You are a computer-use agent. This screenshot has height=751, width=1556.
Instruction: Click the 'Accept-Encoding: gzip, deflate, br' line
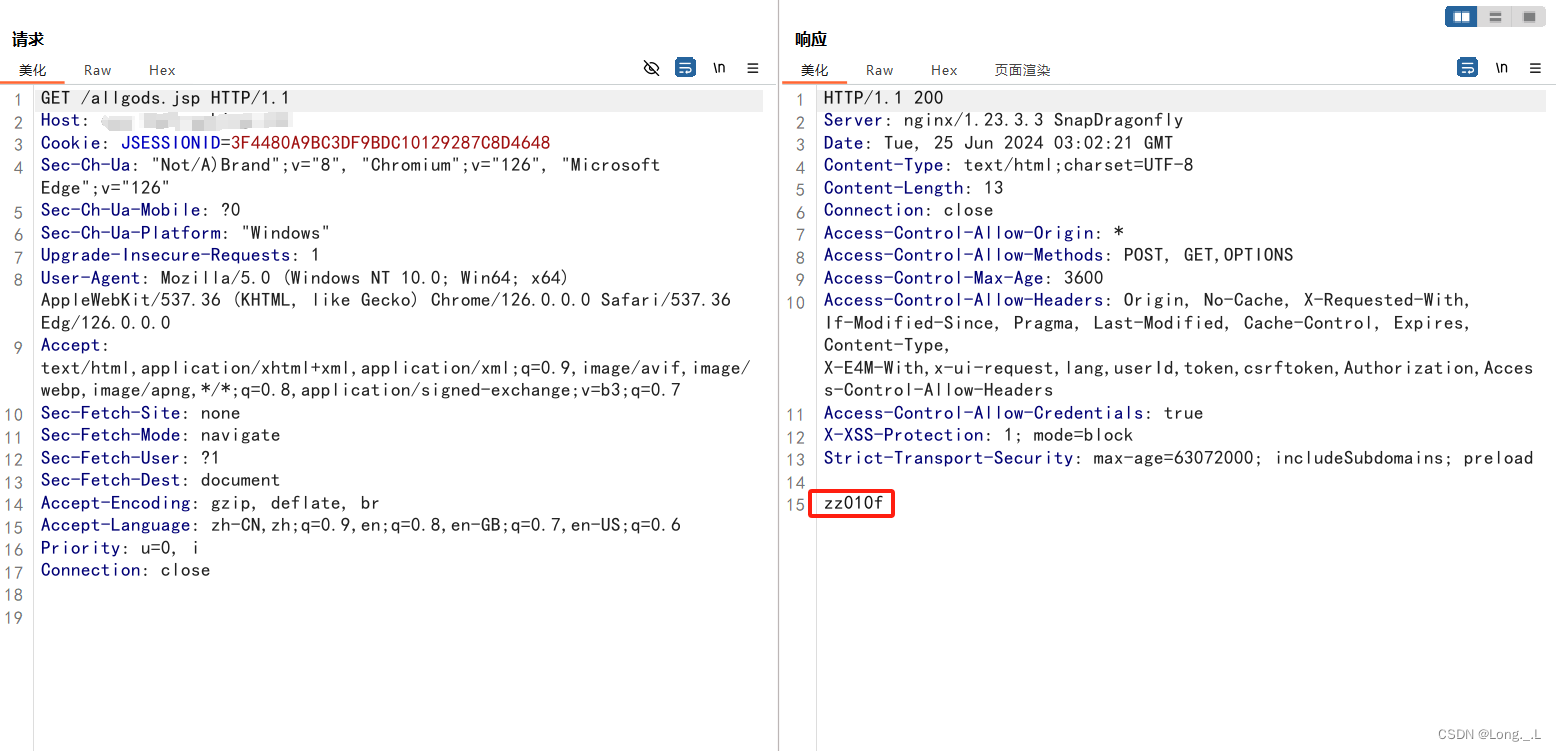(x=211, y=503)
